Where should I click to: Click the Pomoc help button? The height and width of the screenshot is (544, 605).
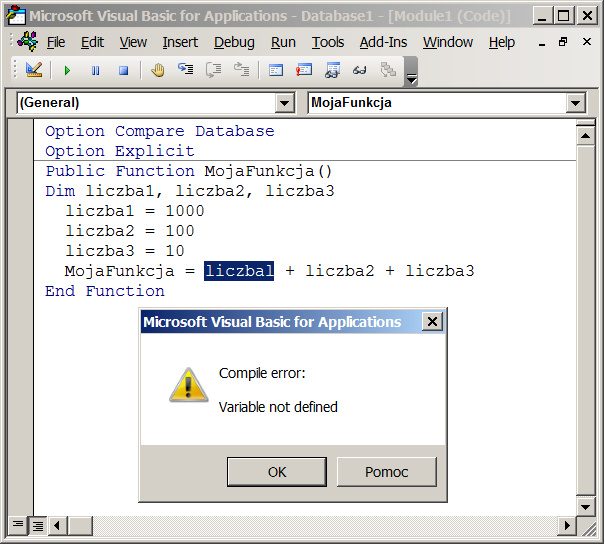coord(387,472)
